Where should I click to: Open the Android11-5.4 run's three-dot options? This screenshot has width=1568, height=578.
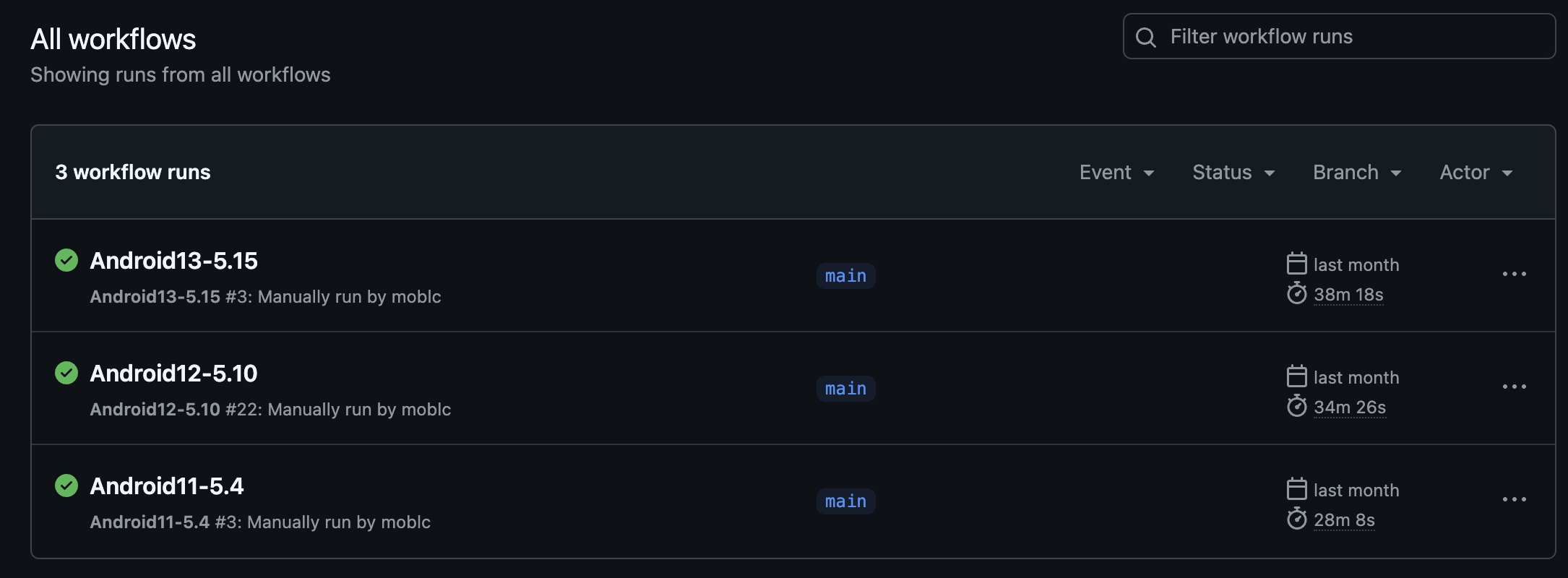[1514, 500]
